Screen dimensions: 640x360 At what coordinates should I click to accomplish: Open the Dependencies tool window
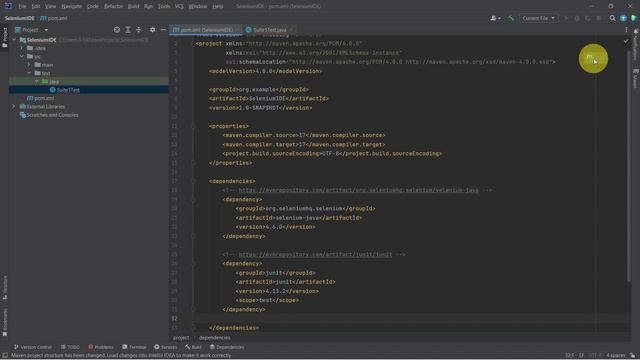227,347
